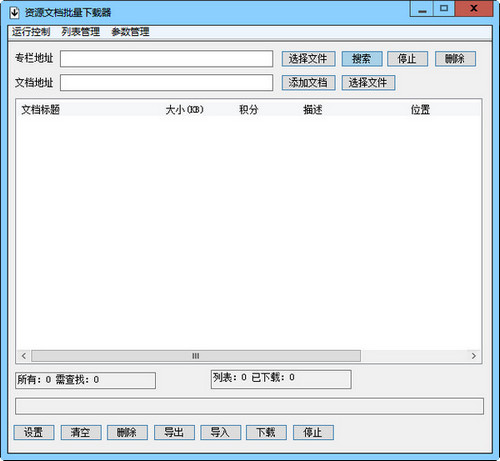Click 选择文件 button beside 添加文档
Viewport: 500px width, 461px height.
[368, 83]
